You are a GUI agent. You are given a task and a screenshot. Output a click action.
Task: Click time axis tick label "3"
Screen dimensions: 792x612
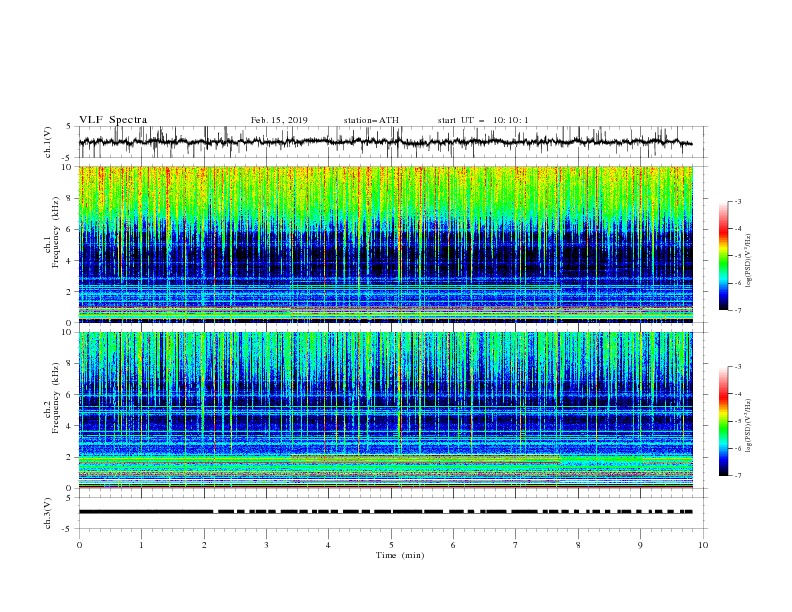[266, 545]
